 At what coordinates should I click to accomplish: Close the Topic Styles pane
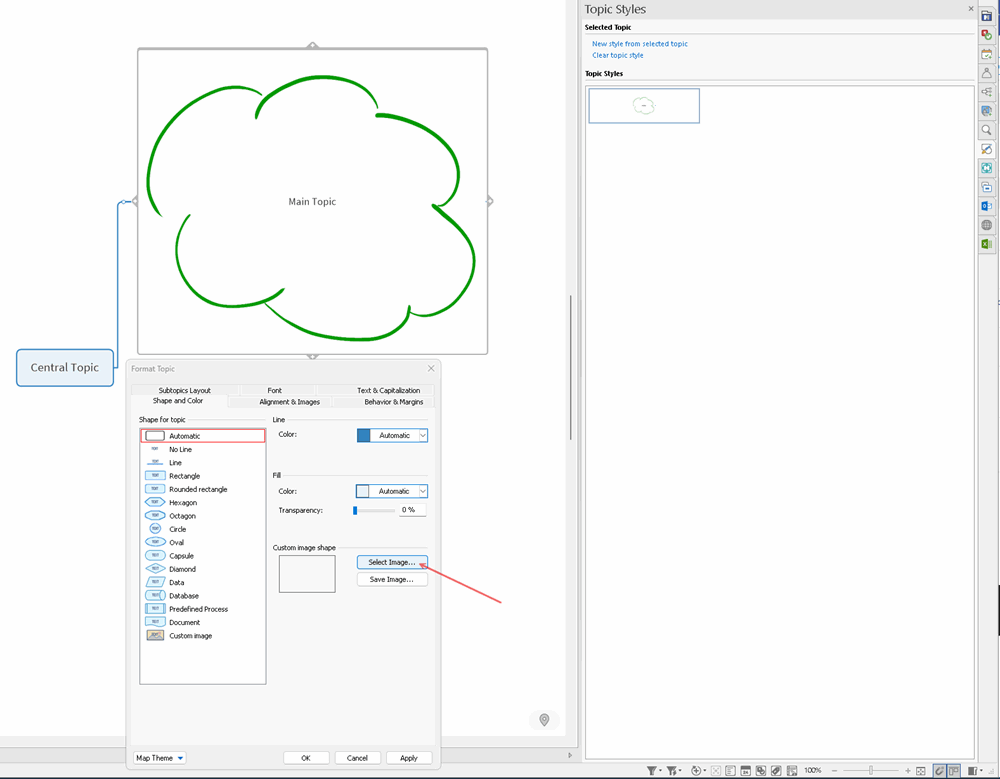pos(970,9)
